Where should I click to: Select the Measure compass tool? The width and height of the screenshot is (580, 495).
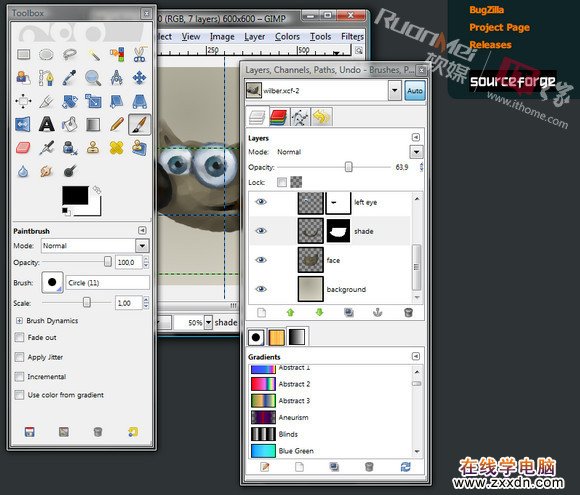tap(117, 78)
